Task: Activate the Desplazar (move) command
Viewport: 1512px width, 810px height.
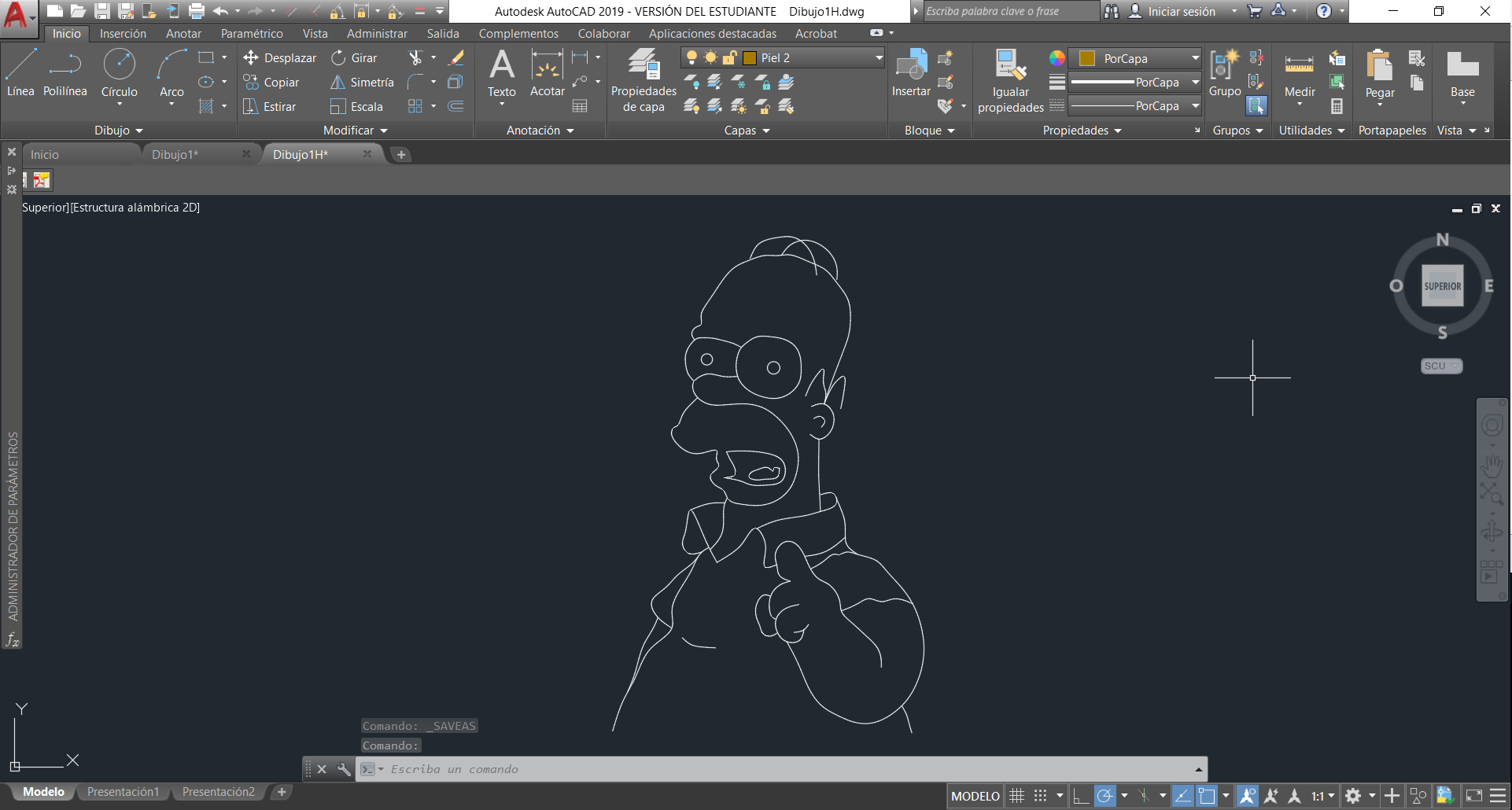Action: pos(280,57)
